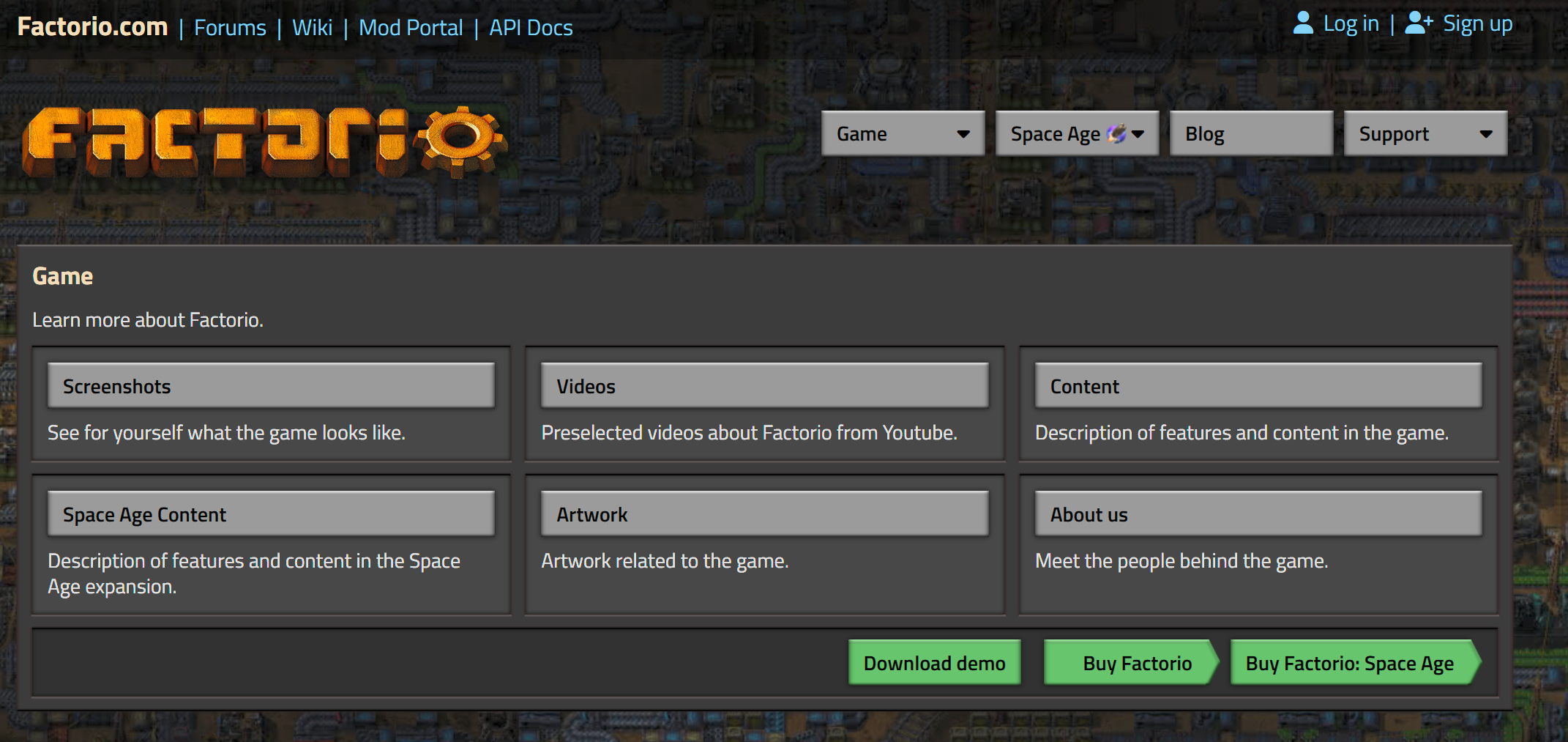Click the Sign up link text

coord(1477,23)
